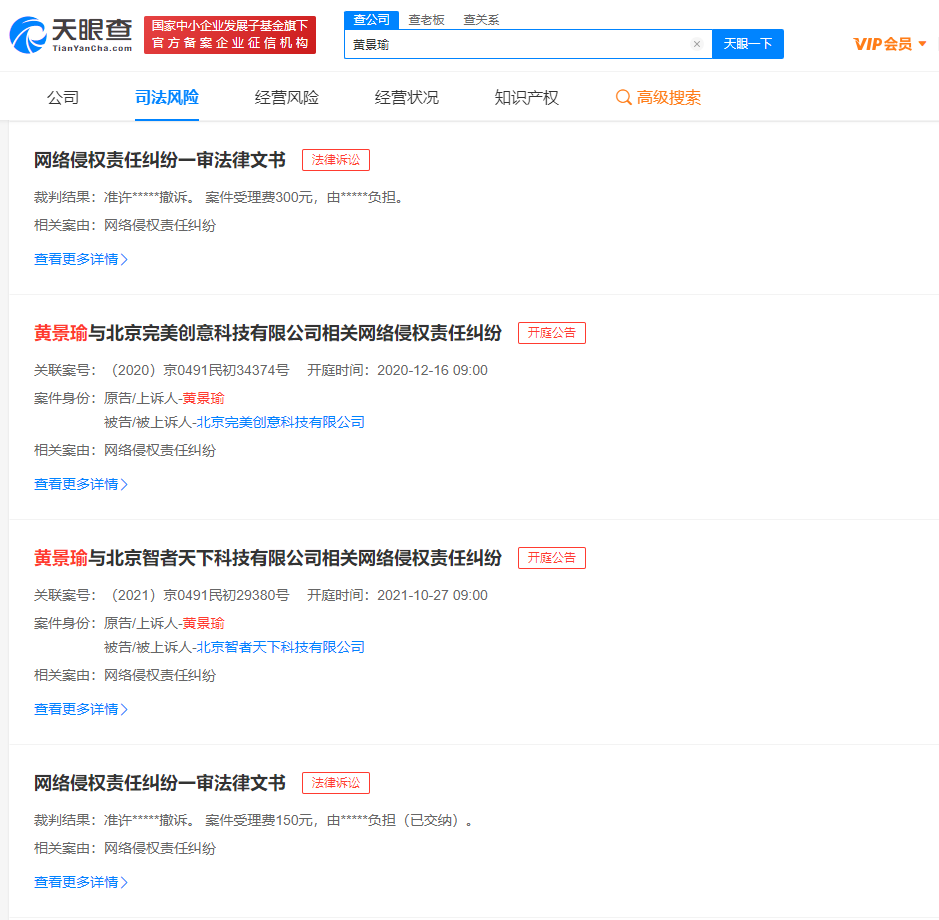Open the red 国家中小企业发展子基金 banner
Image resolution: width=939 pixels, height=920 pixels.
[x=230, y=35]
